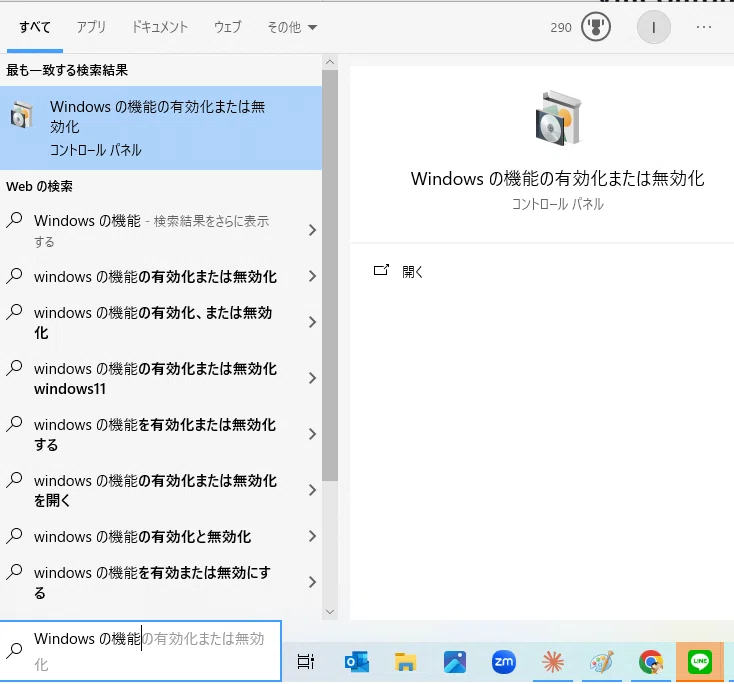Open Google Chrome from the taskbar
734x684 pixels.
click(x=651, y=662)
